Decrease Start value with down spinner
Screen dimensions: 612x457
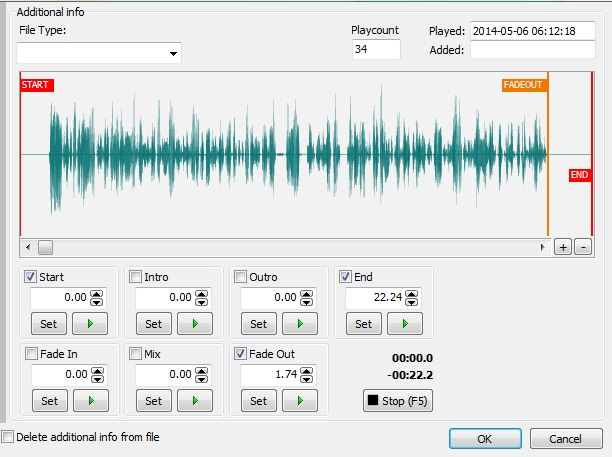click(x=97, y=302)
